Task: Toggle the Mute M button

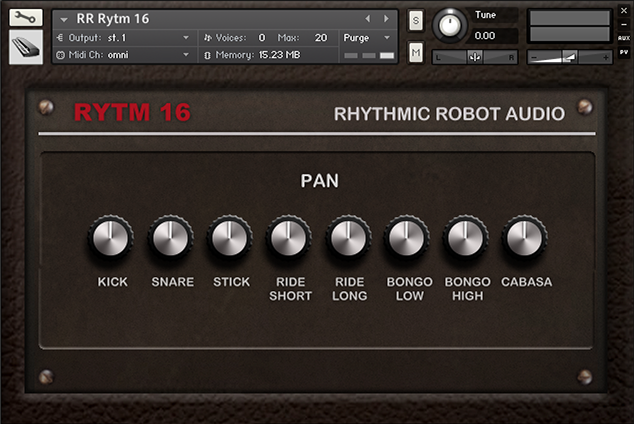Action: (x=416, y=52)
